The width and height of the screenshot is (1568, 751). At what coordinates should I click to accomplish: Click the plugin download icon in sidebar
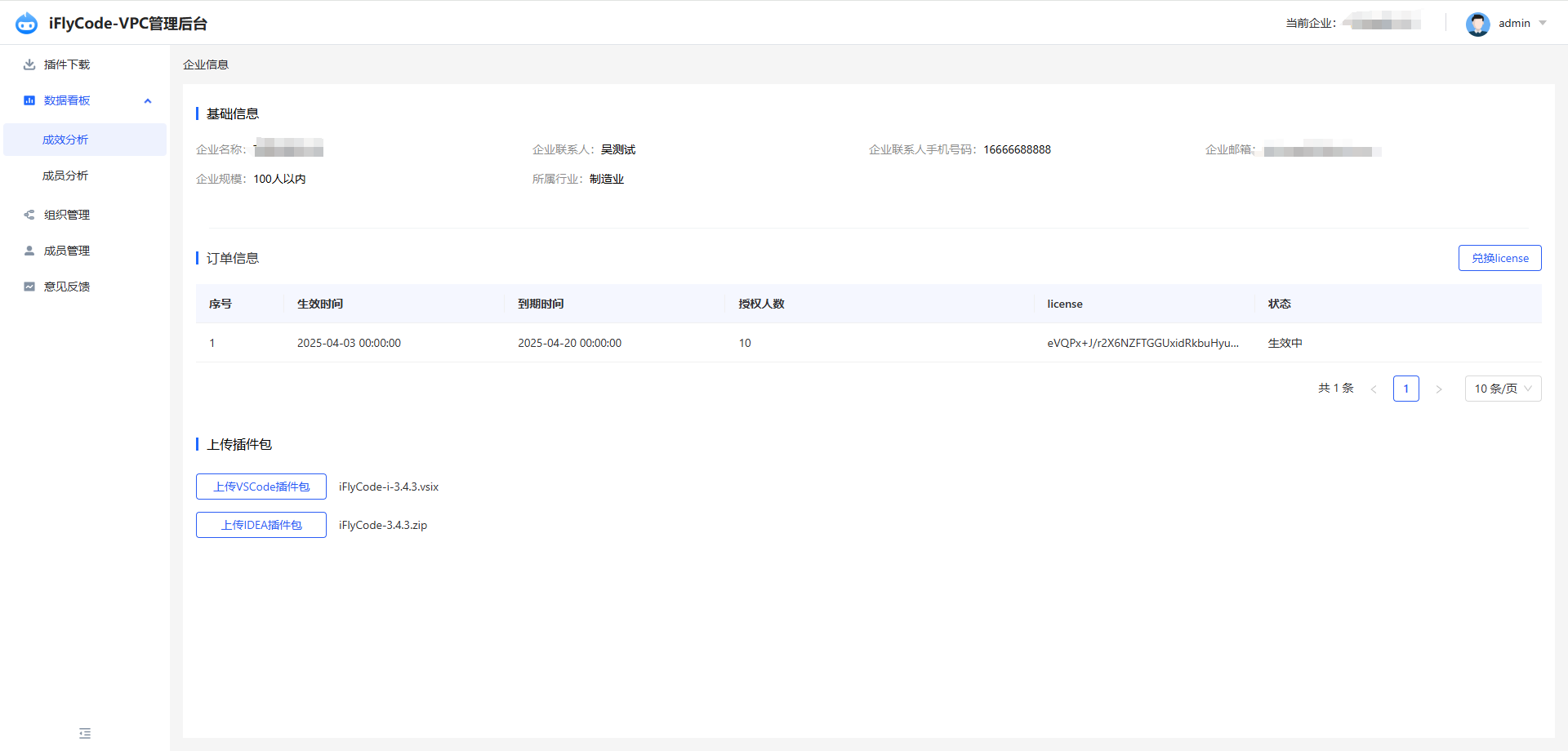[29, 64]
